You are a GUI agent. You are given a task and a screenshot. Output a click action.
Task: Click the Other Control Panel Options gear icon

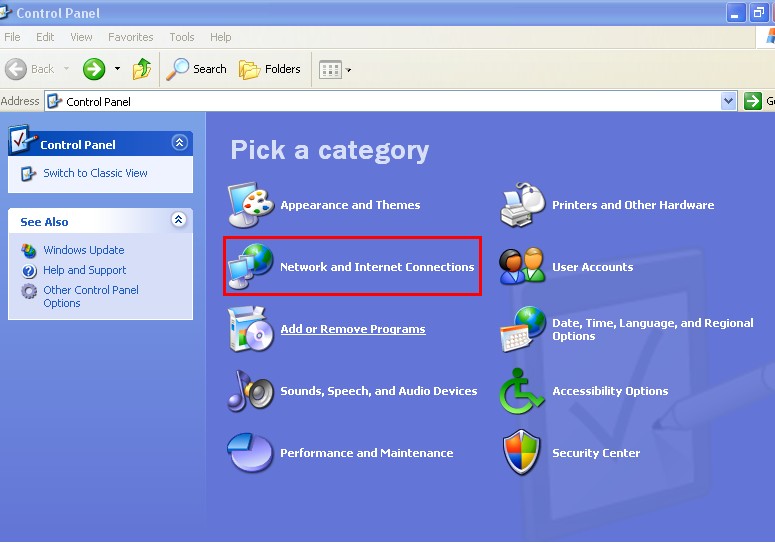[x=29, y=291]
